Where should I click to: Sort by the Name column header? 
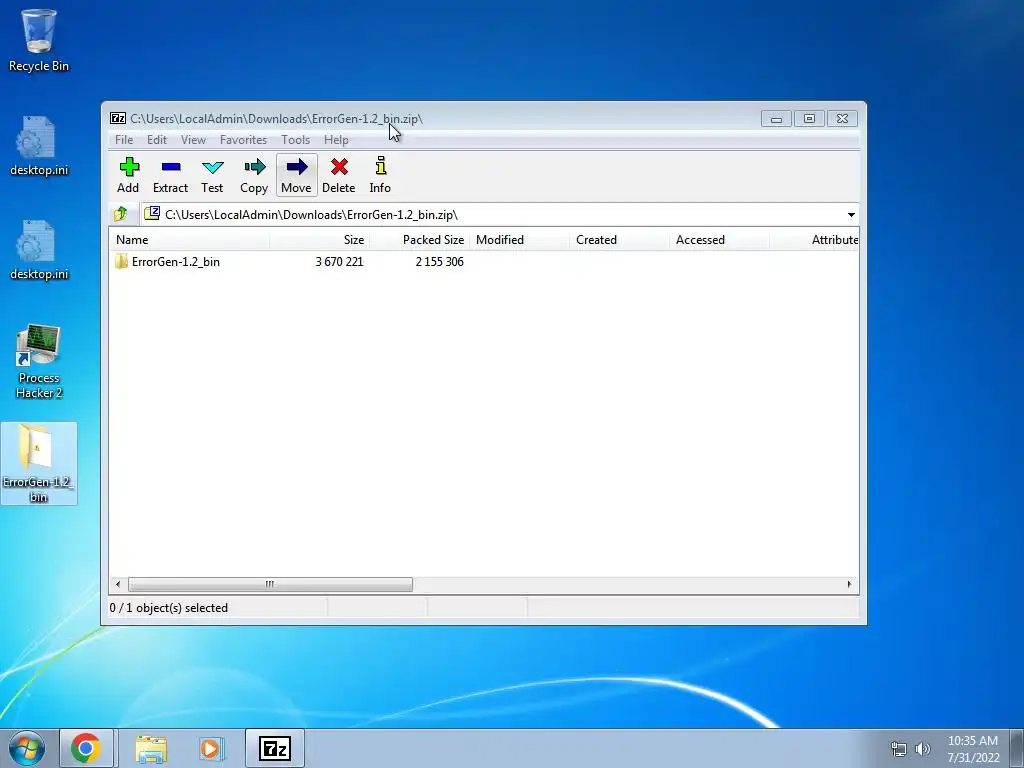click(x=189, y=240)
